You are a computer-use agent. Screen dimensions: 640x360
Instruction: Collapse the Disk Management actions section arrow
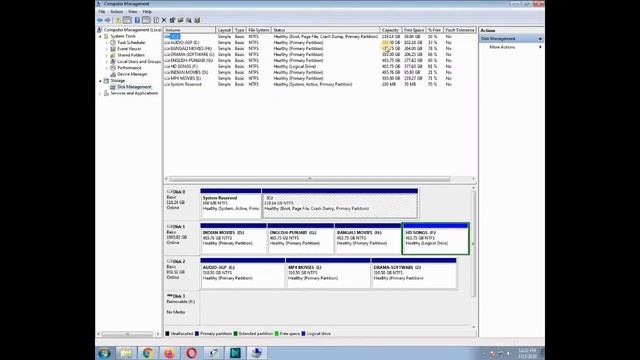point(540,39)
